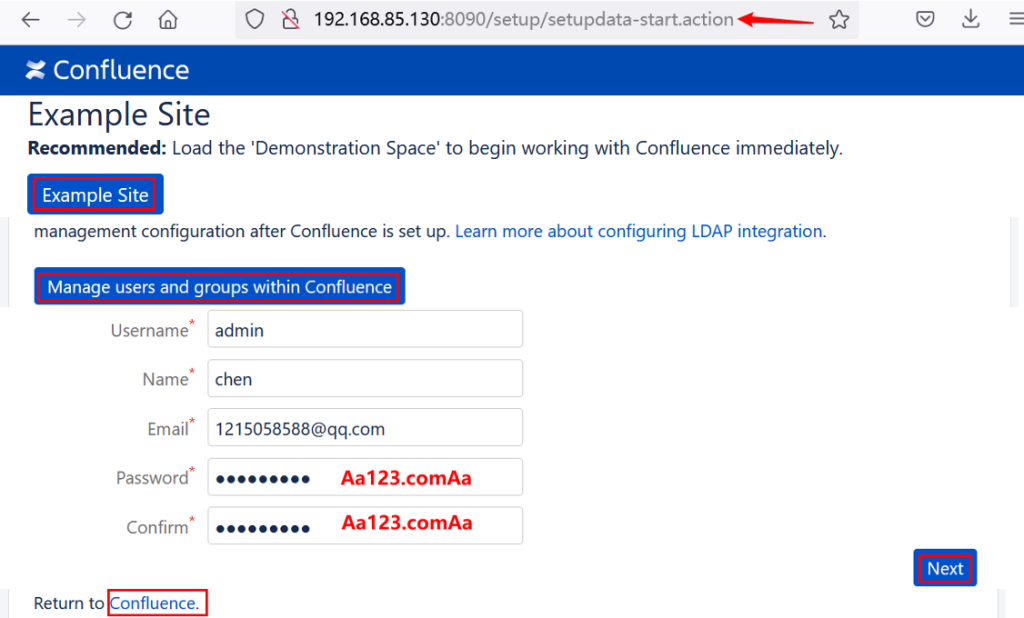1024x618 pixels.
Task: Click the Example Site button
Action: tap(95, 195)
